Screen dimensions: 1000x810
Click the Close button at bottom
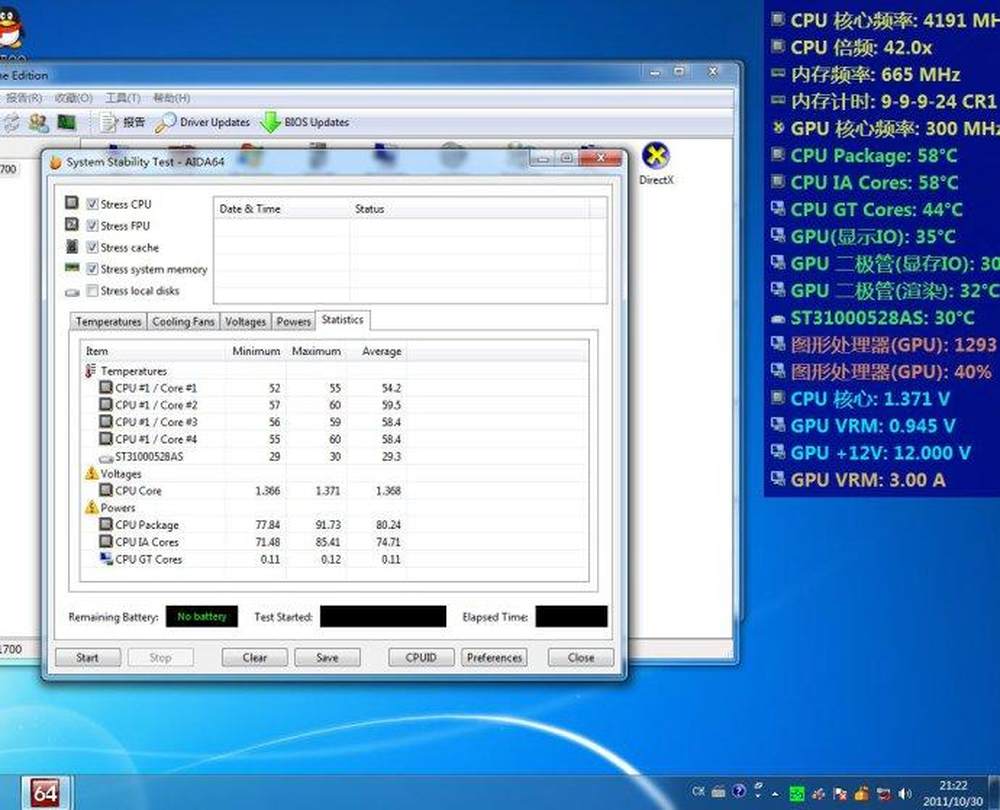(x=581, y=658)
